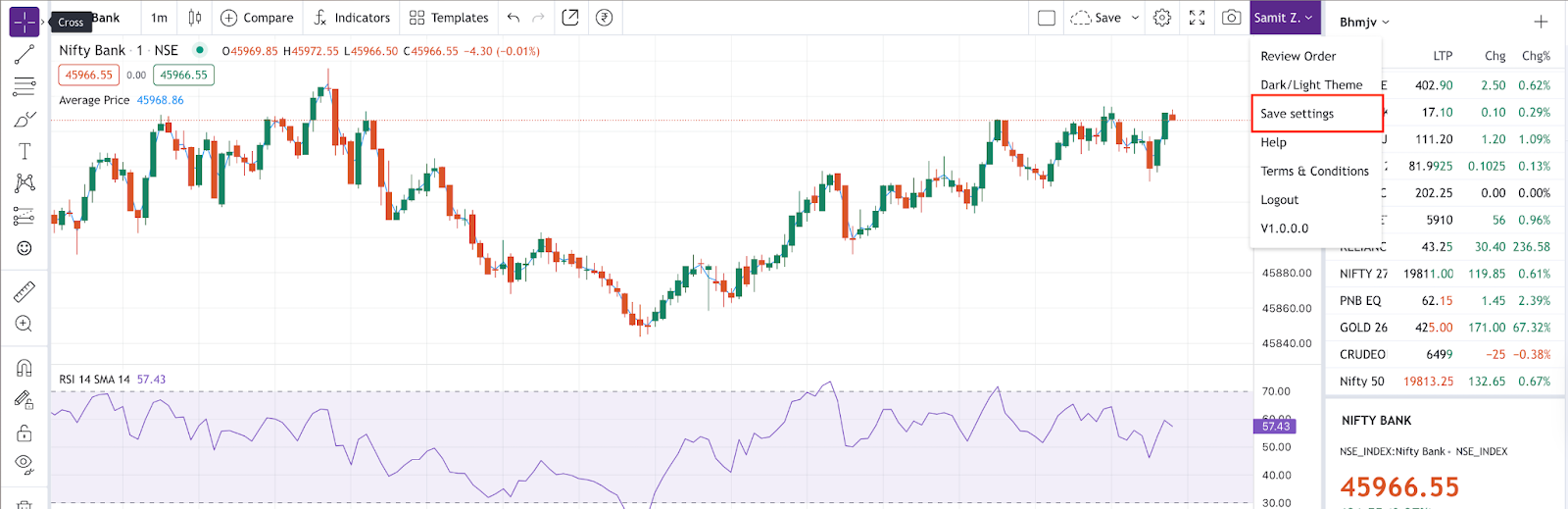Change the candlestick chart style
Screen dimensions: 1568x509
coord(195,18)
